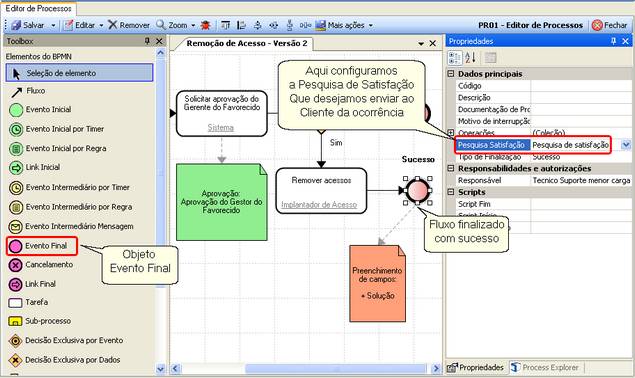This screenshot has width=635, height=378.
Task: Select the Remover acessos task box
Action: click(321, 191)
